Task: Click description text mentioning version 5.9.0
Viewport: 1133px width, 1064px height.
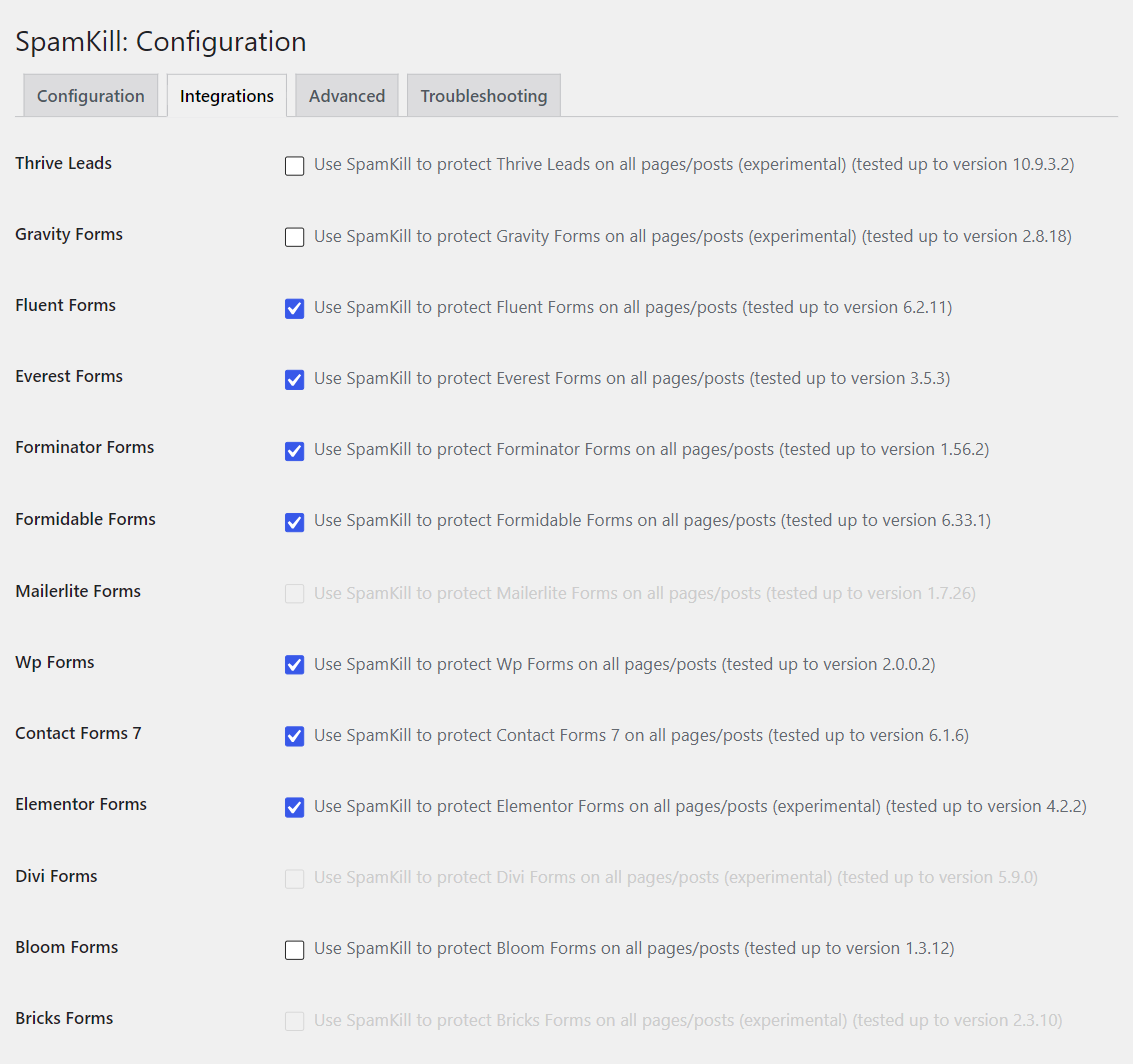Action: pyautogui.click(x=676, y=877)
